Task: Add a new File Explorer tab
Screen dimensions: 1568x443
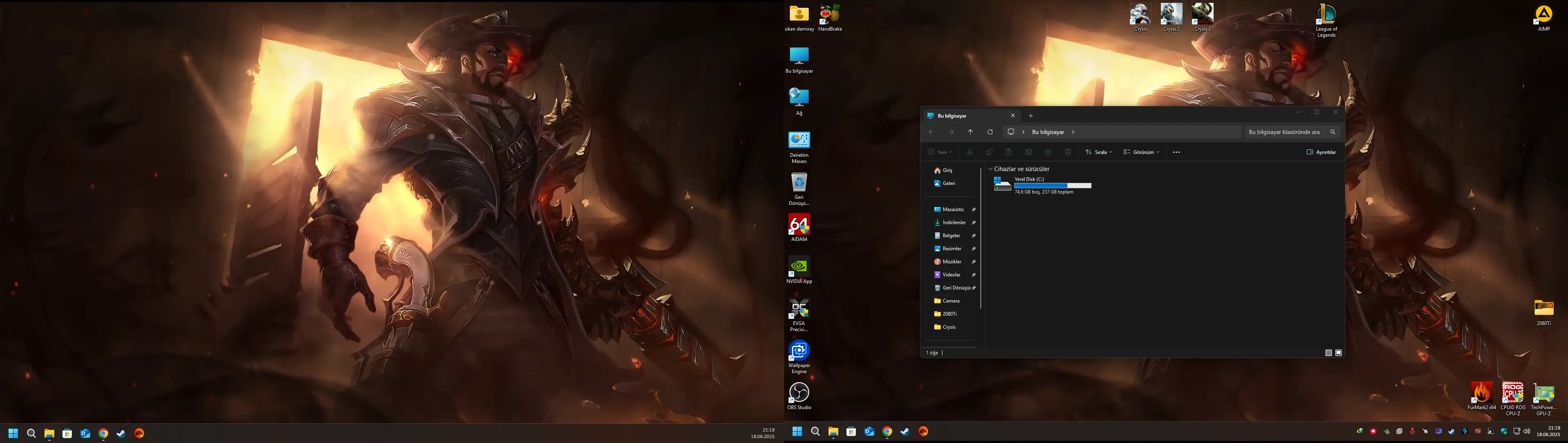Action: [1031, 116]
